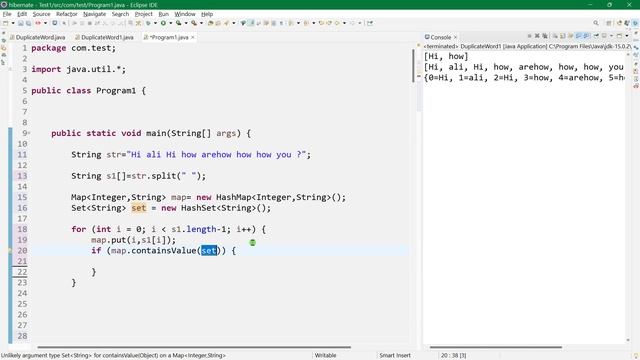Open the Window menu
Viewport: 640px width, 360px height.
pos(185,14)
